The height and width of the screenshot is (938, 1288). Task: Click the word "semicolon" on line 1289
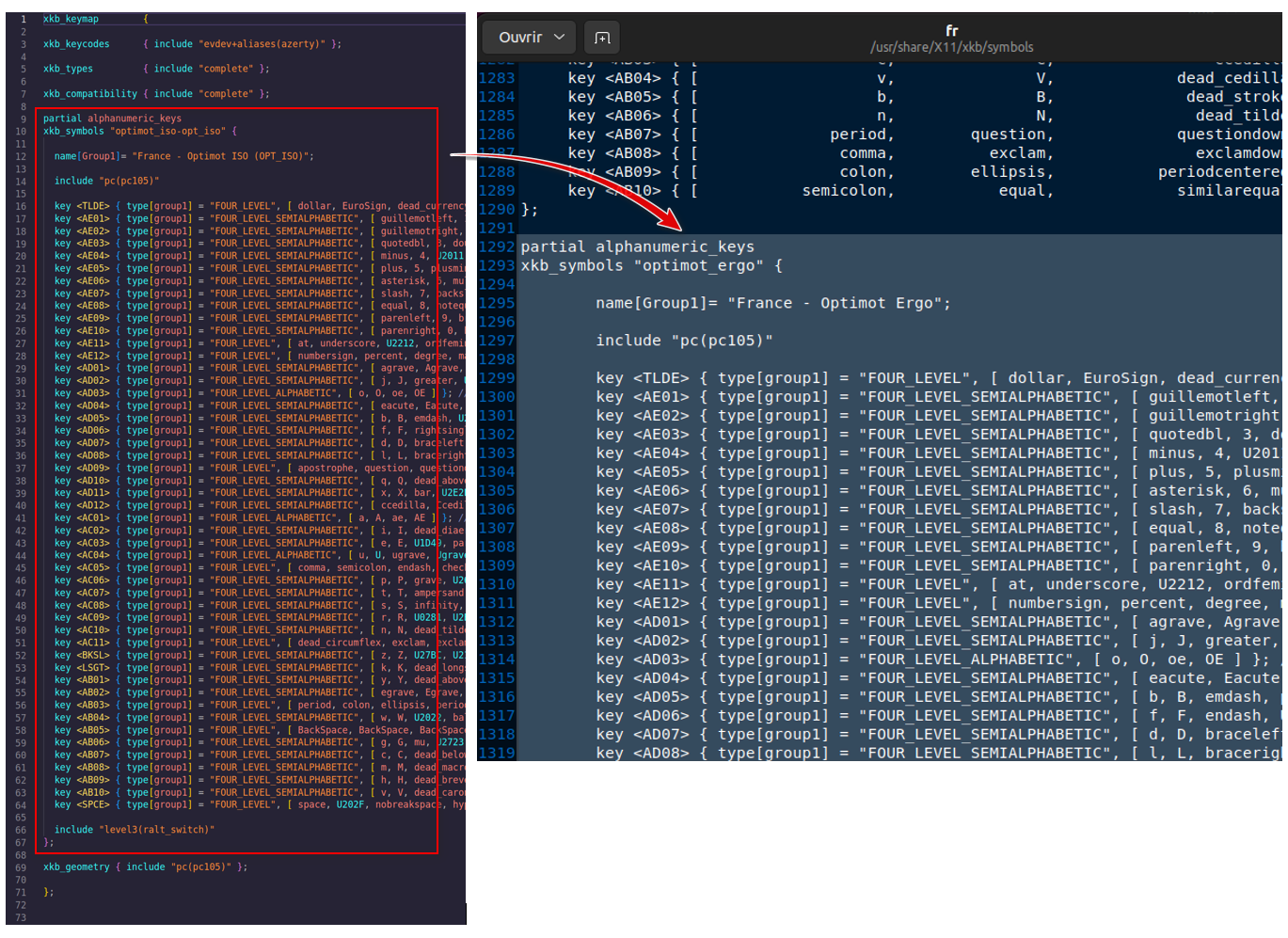pos(846,191)
